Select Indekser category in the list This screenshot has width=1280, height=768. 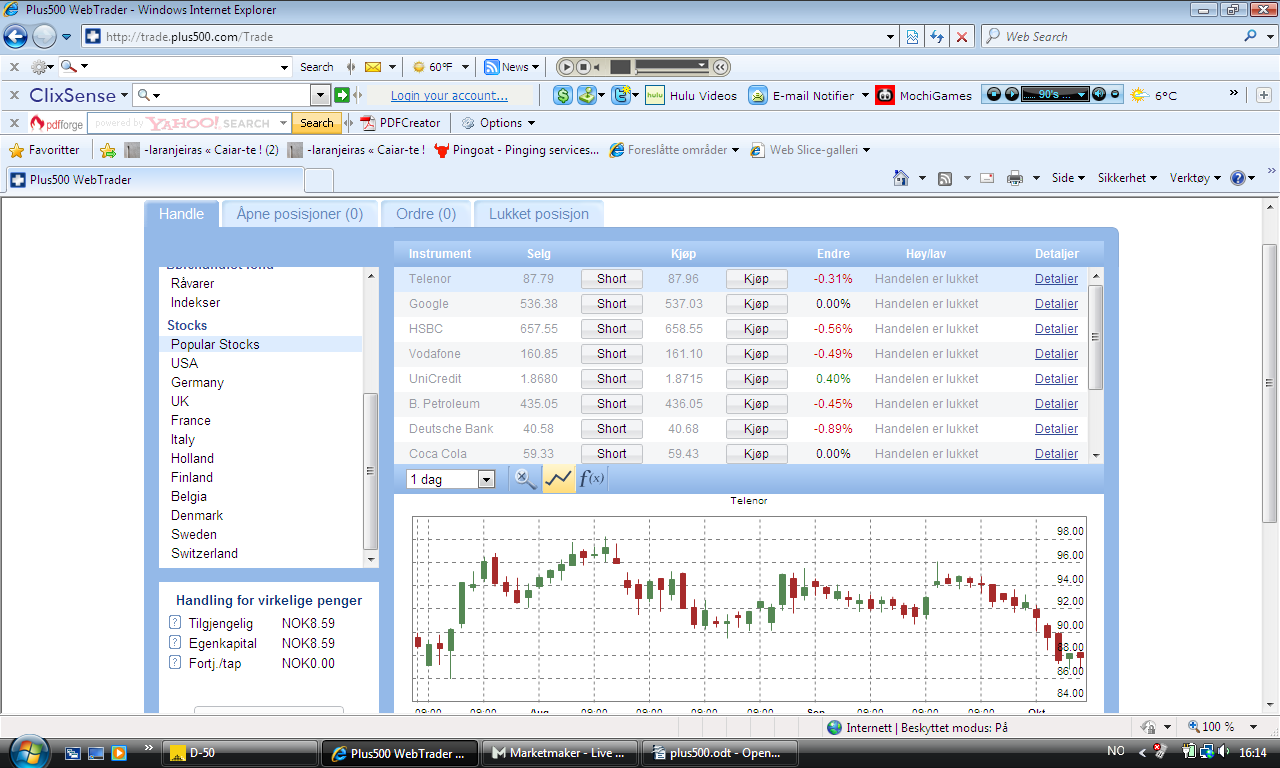196,302
